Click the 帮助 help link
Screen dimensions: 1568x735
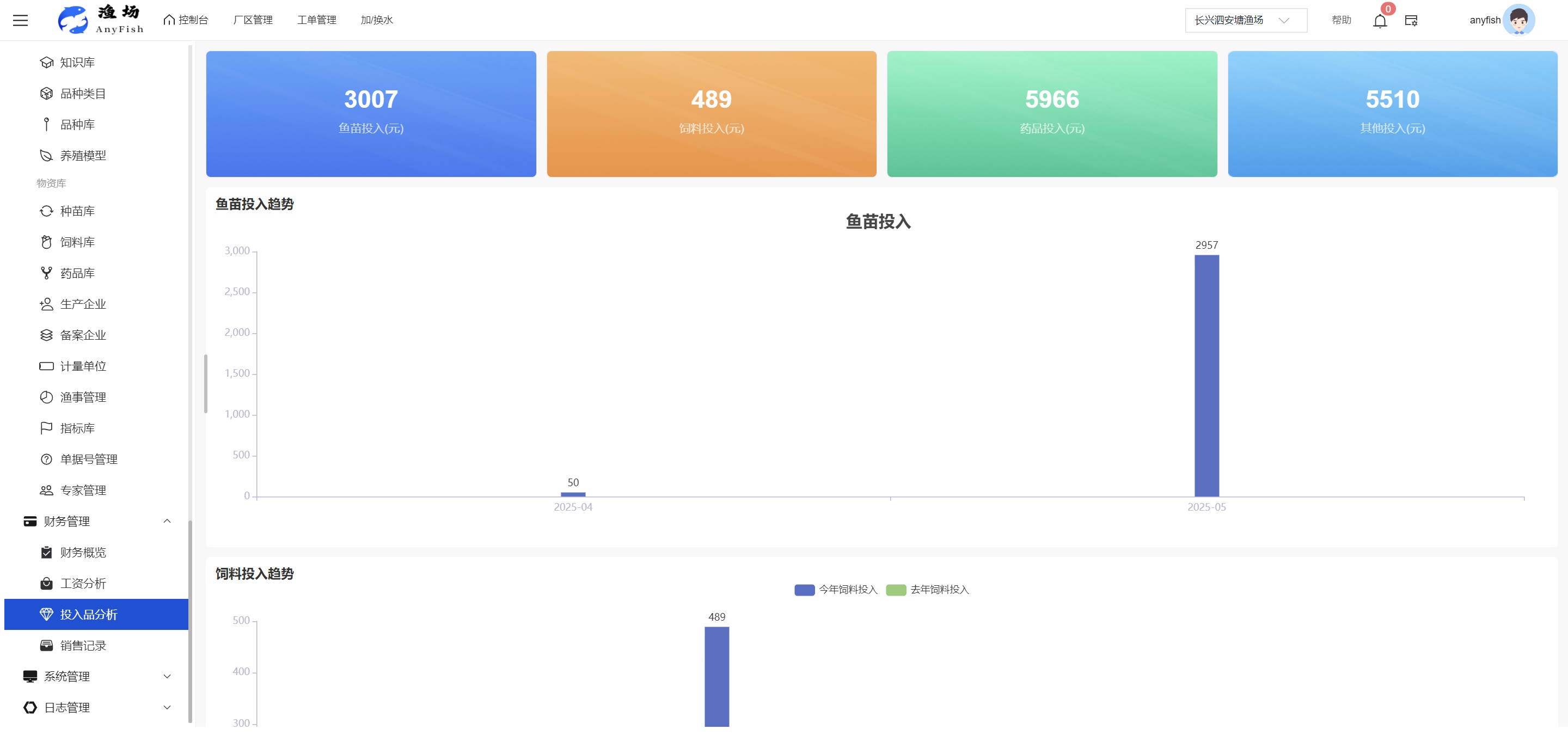tap(1341, 20)
